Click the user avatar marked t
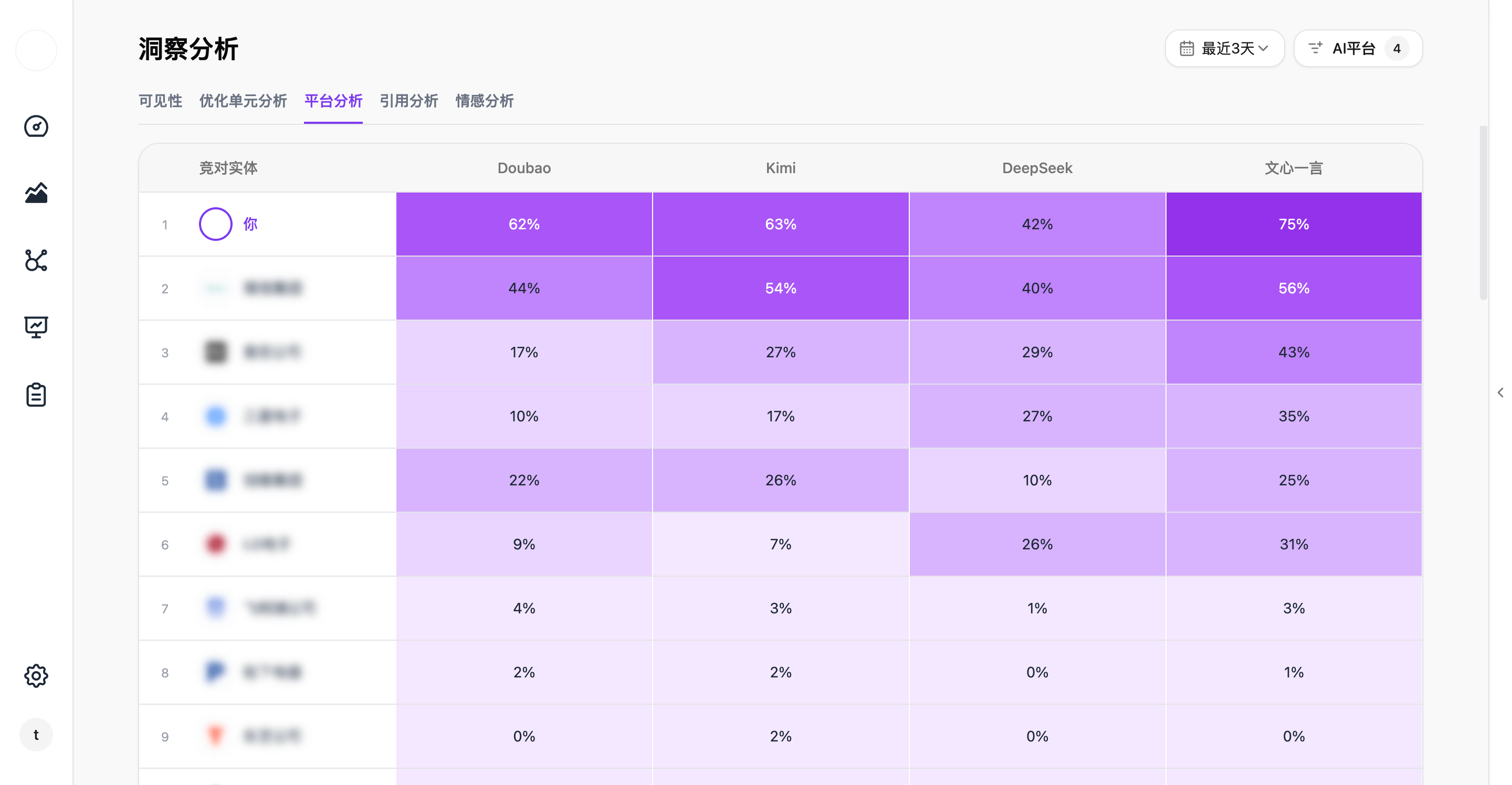1512x785 pixels. [x=36, y=734]
